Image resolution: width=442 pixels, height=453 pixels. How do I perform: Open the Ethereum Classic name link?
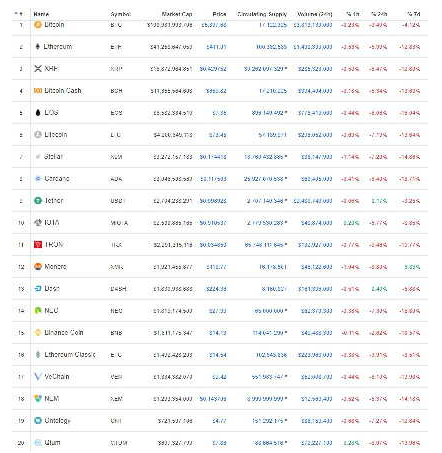(x=70, y=354)
